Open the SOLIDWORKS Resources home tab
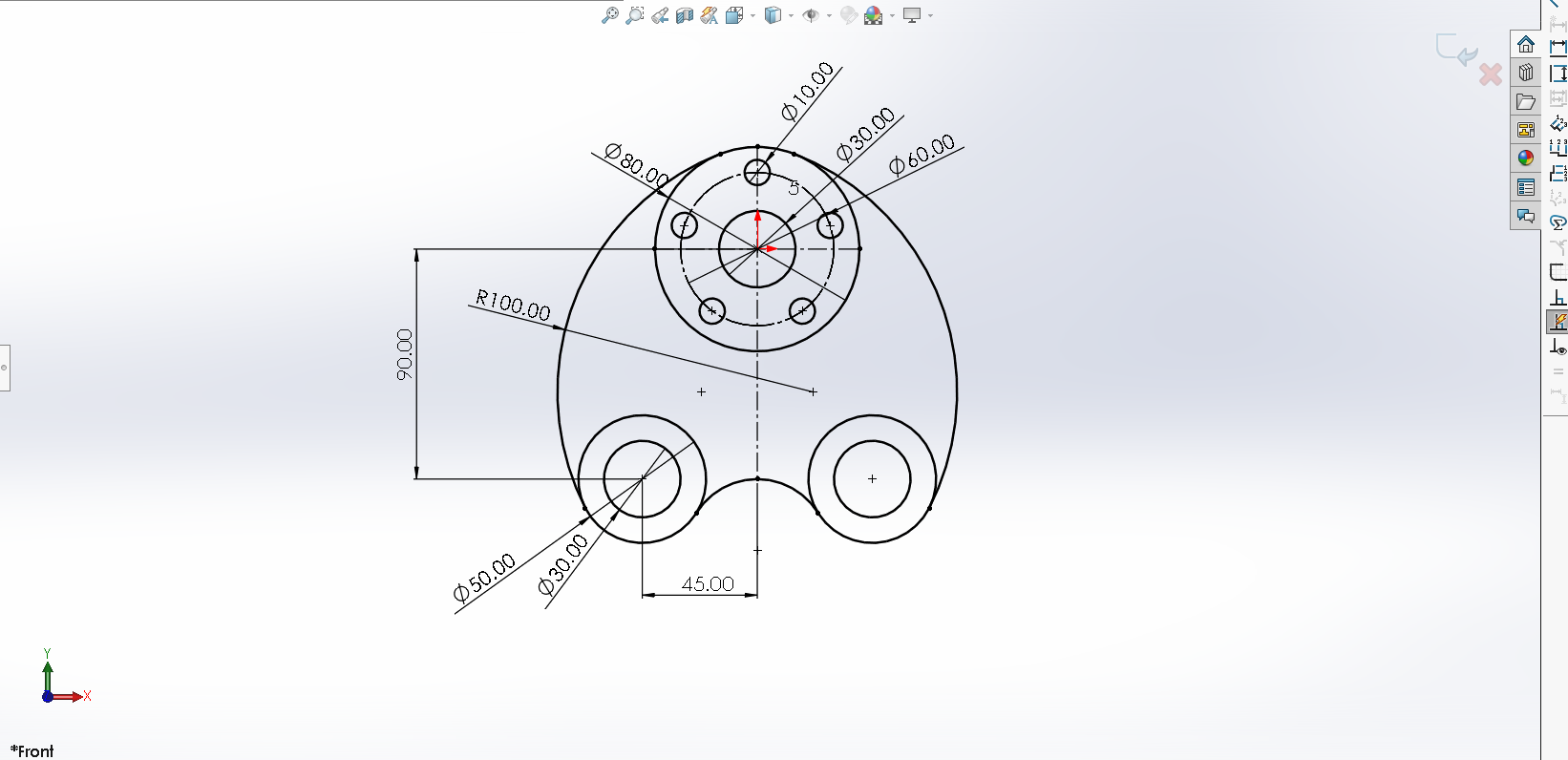This screenshot has width=1568, height=760. (x=1525, y=45)
